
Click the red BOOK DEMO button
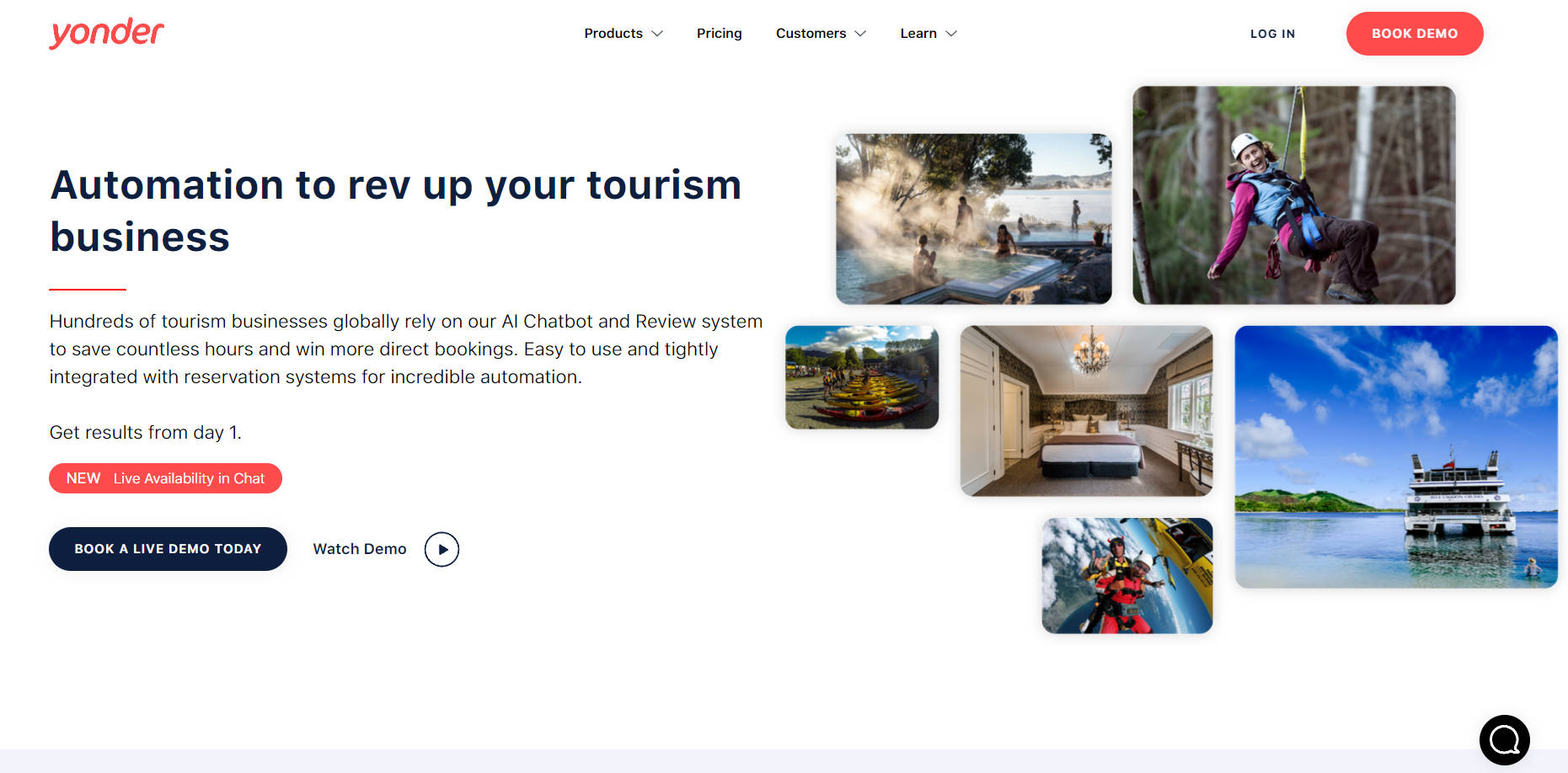(x=1415, y=34)
